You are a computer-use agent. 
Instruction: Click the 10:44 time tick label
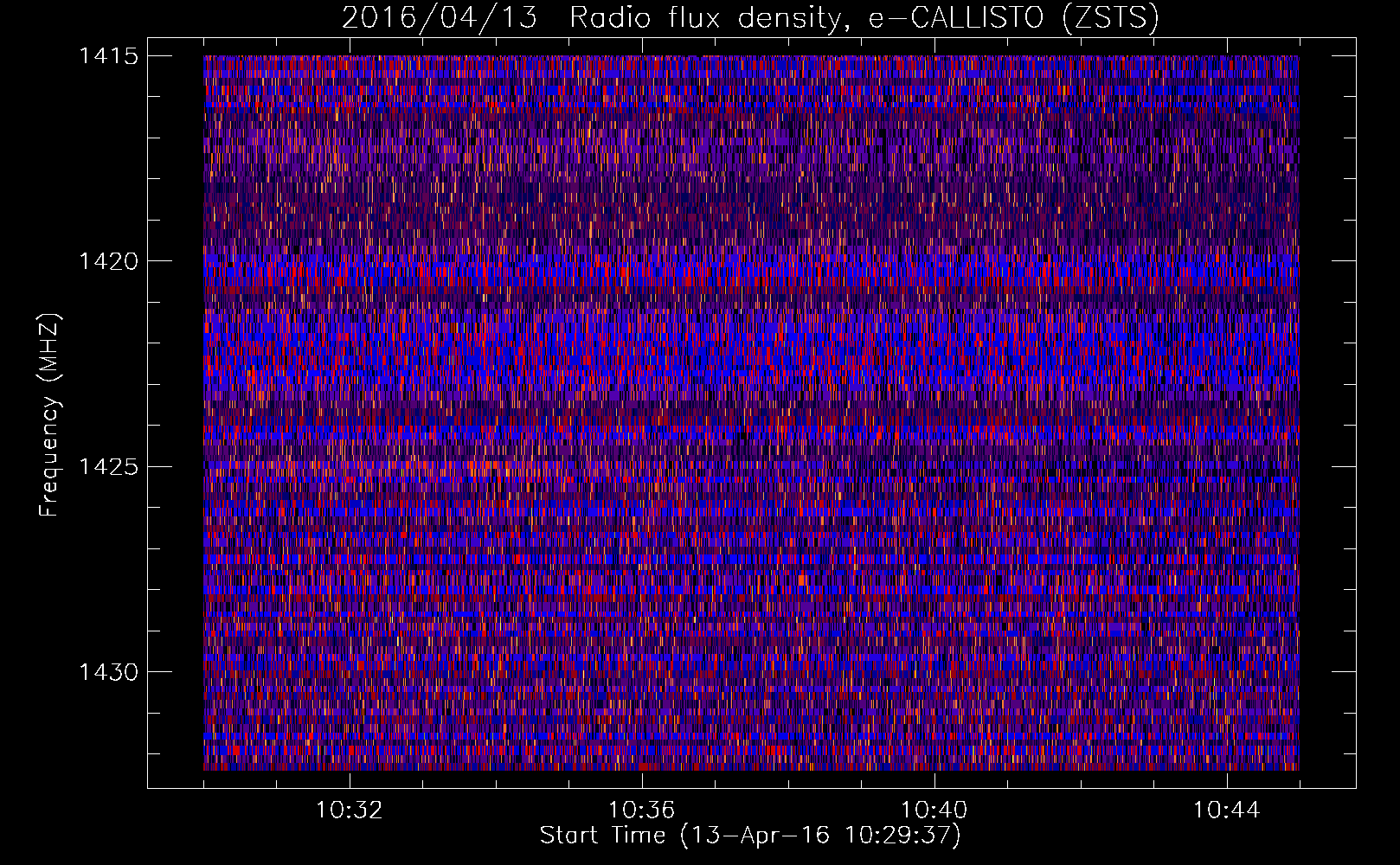[1227, 811]
